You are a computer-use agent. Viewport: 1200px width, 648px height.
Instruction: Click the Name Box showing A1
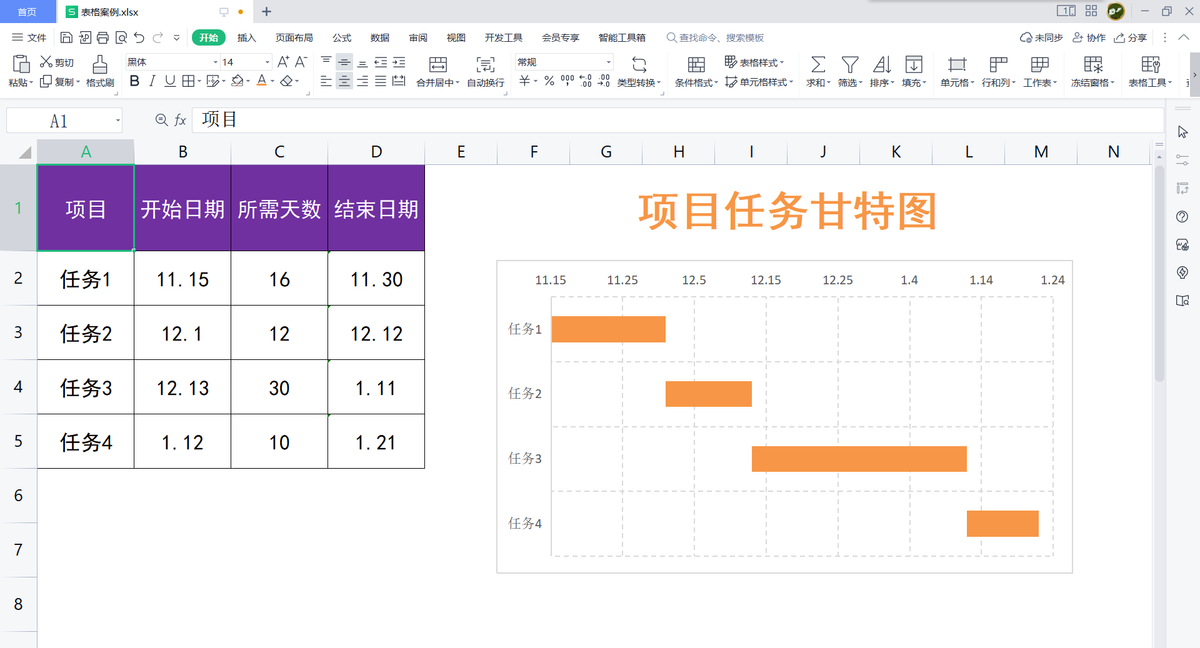tap(64, 120)
